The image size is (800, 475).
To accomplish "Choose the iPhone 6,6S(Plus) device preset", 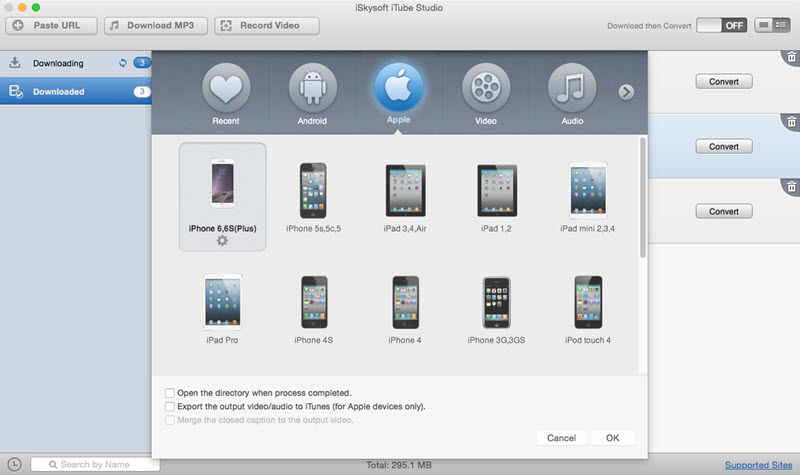I will [x=222, y=196].
